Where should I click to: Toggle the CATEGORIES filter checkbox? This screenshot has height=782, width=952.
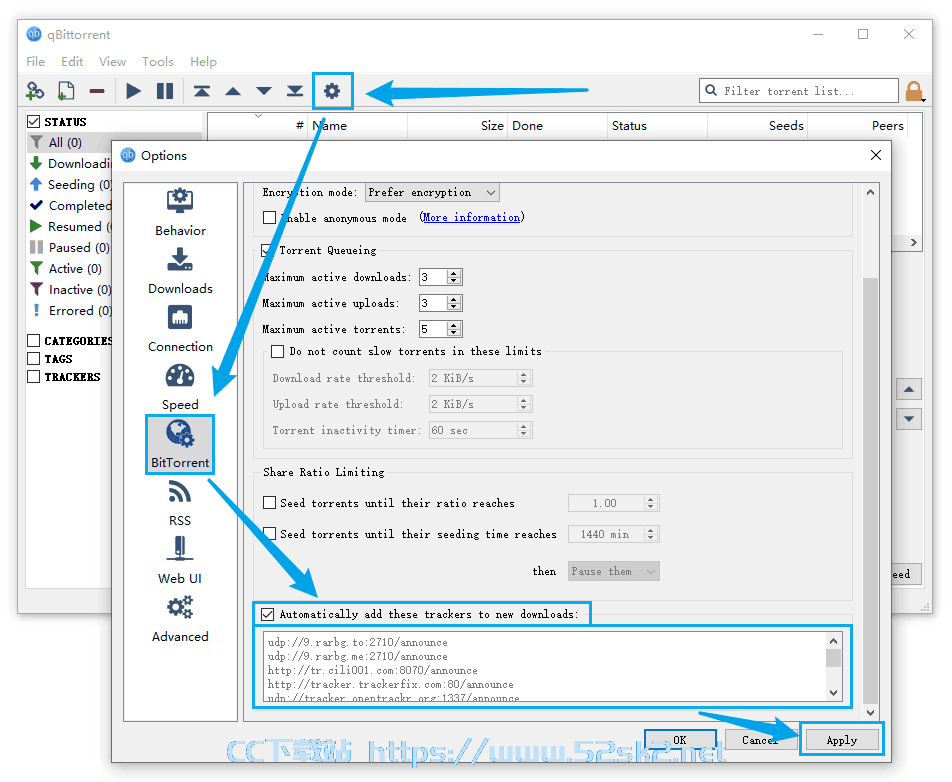tap(34, 341)
